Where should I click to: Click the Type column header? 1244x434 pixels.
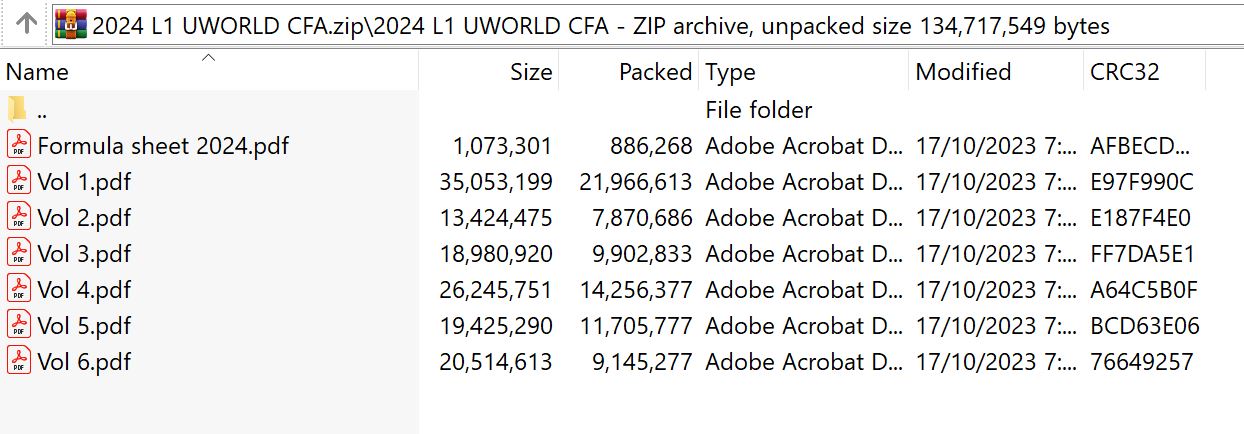(x=730, y=73)
